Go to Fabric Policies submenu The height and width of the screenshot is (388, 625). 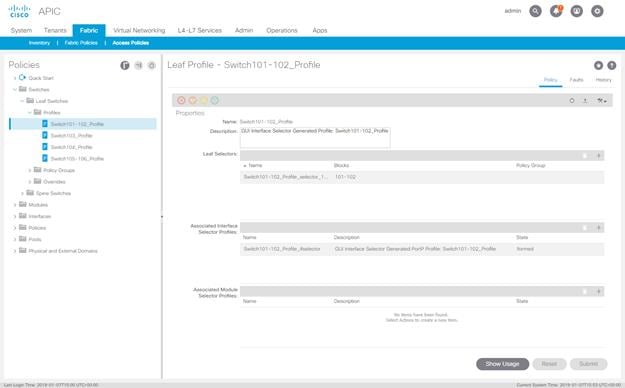[81, 43]
